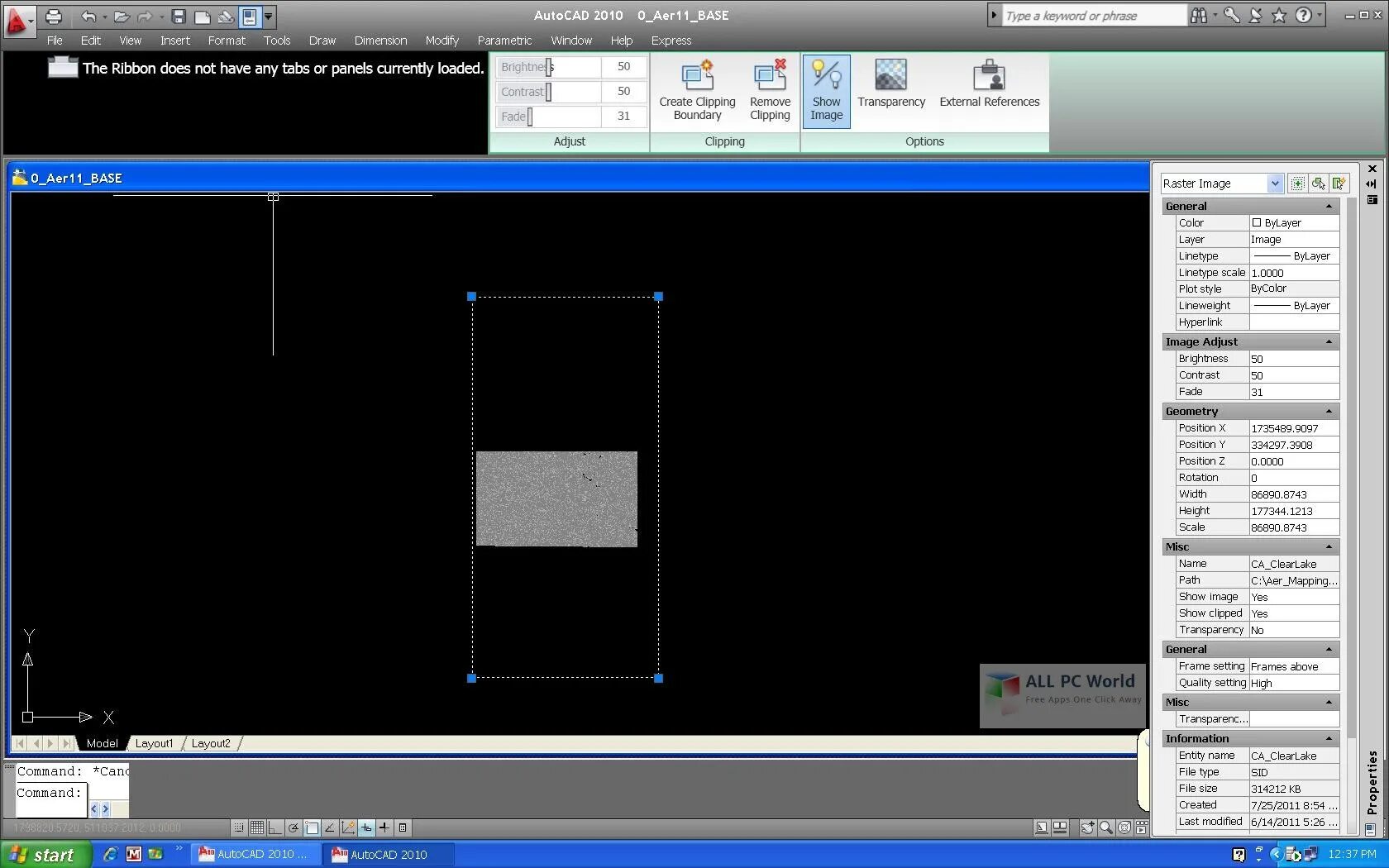Screen dimensions: 1389x868
Task: Click the Favorites star icon
Action: pos(1279,16)
